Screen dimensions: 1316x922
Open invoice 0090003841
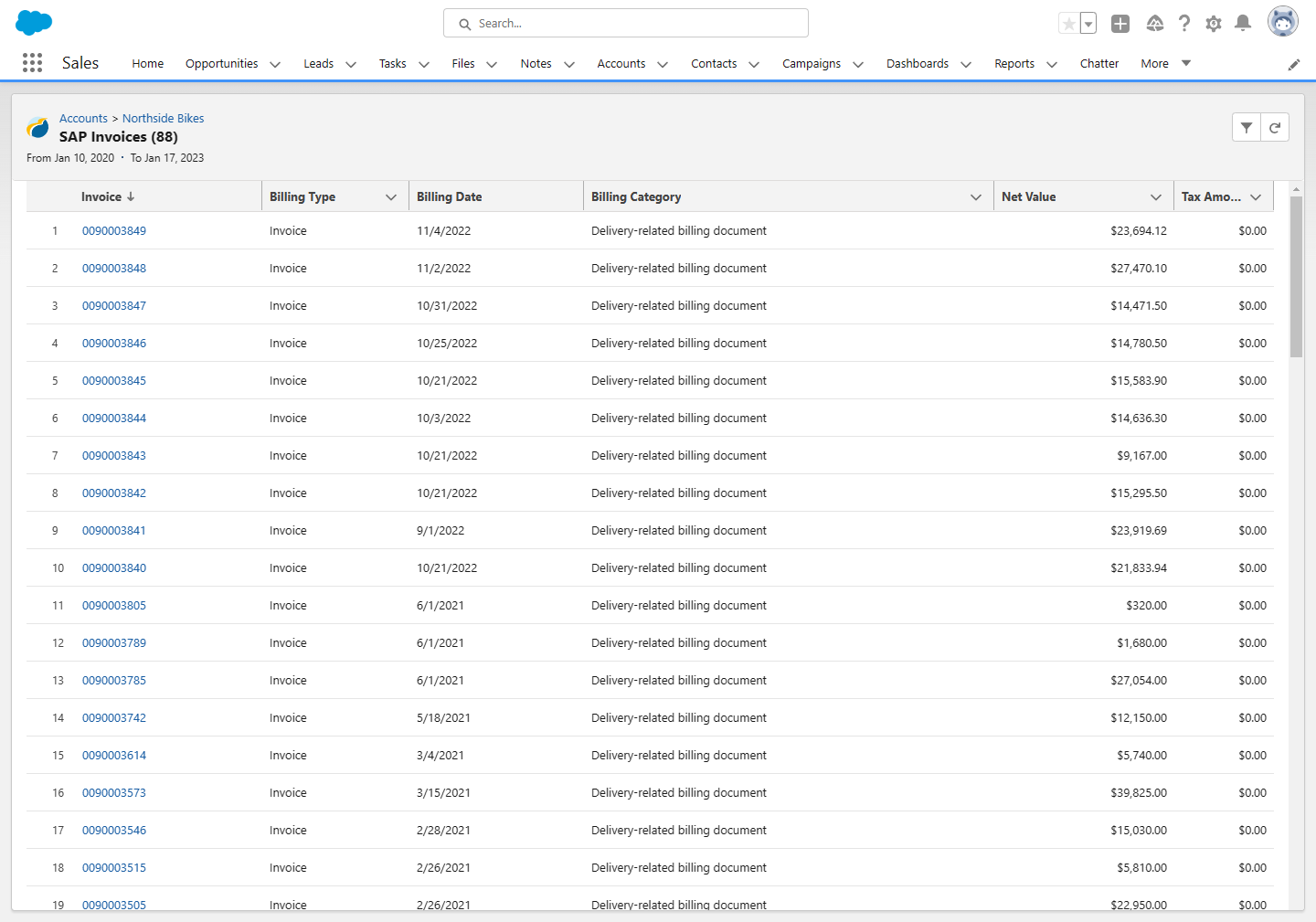pyautogui.click(x=114, y=531)
